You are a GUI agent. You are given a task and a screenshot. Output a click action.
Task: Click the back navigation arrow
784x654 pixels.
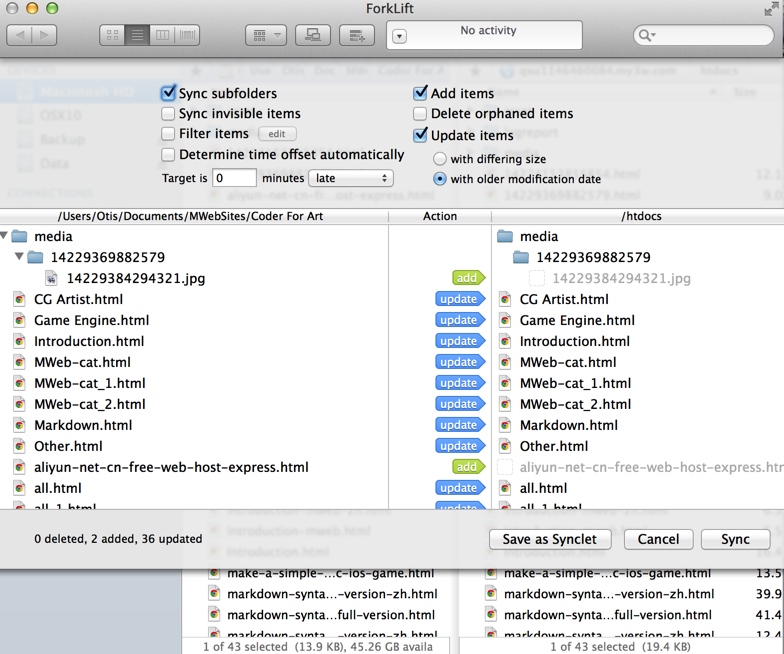(20, 35)
